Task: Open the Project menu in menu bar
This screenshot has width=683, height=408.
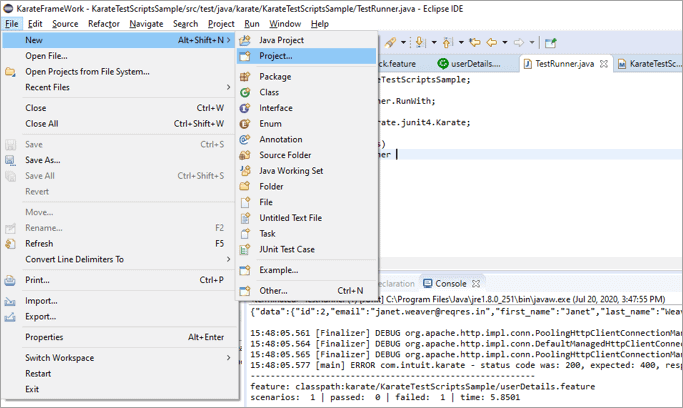Action: [221, 24]
